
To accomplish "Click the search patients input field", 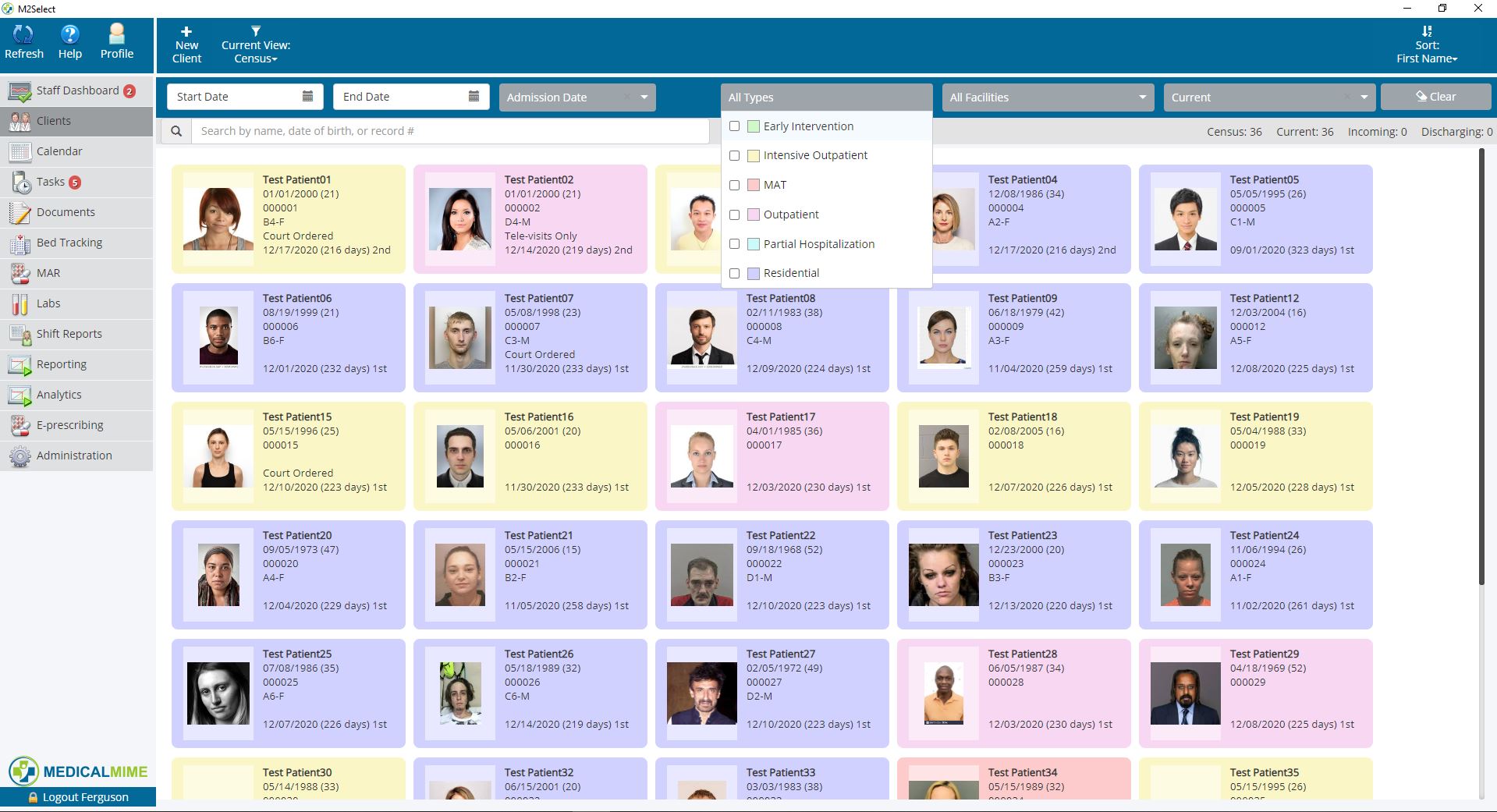I will (449, 130).
